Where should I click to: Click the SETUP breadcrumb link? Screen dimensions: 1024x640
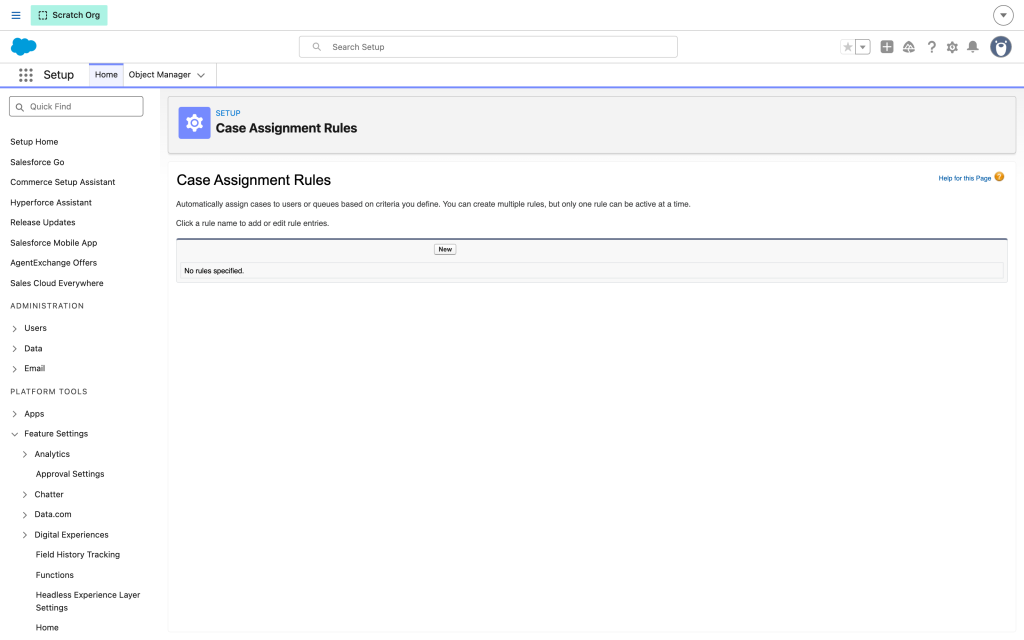tap(228, 113)
